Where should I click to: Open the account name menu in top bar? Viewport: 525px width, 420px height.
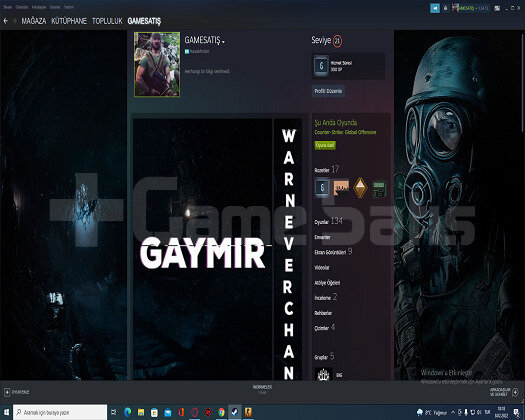pos(470,8)
